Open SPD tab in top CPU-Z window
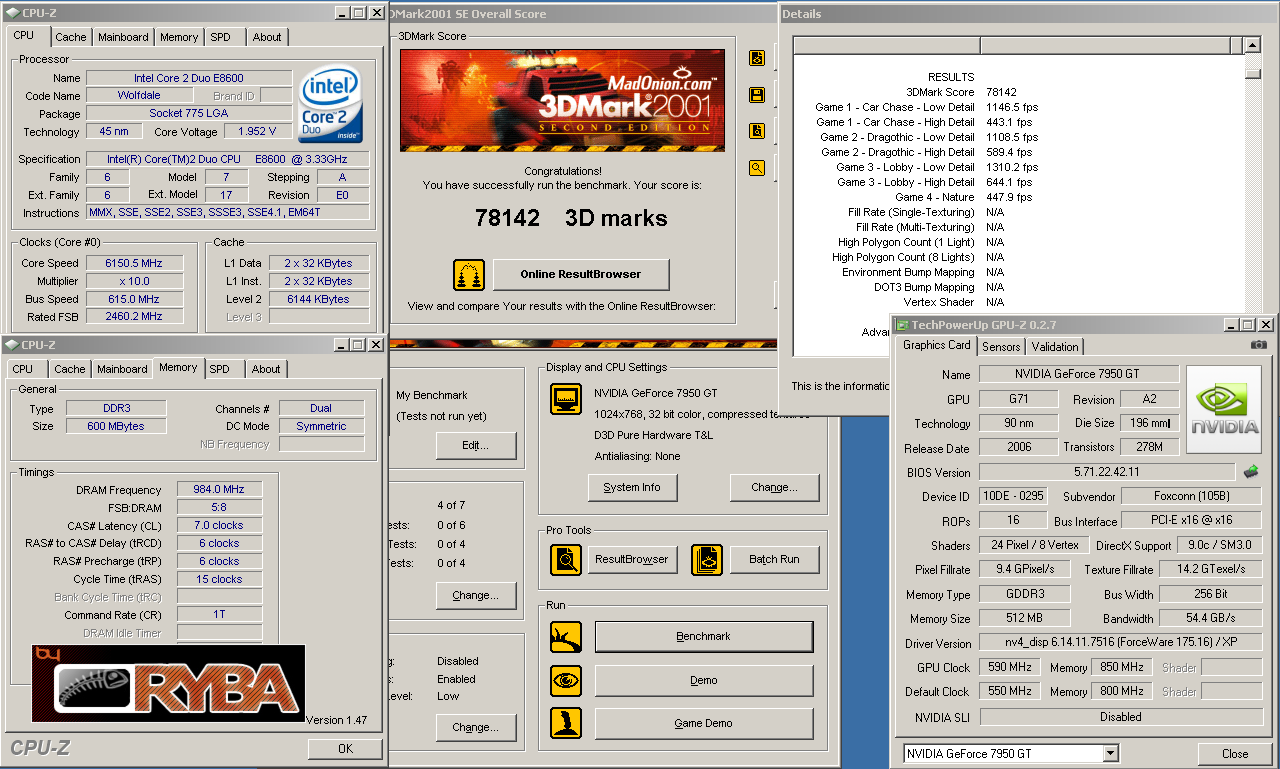Image resolution: width=1280 pixels, height=769 pixels. (x=220, y=37)
